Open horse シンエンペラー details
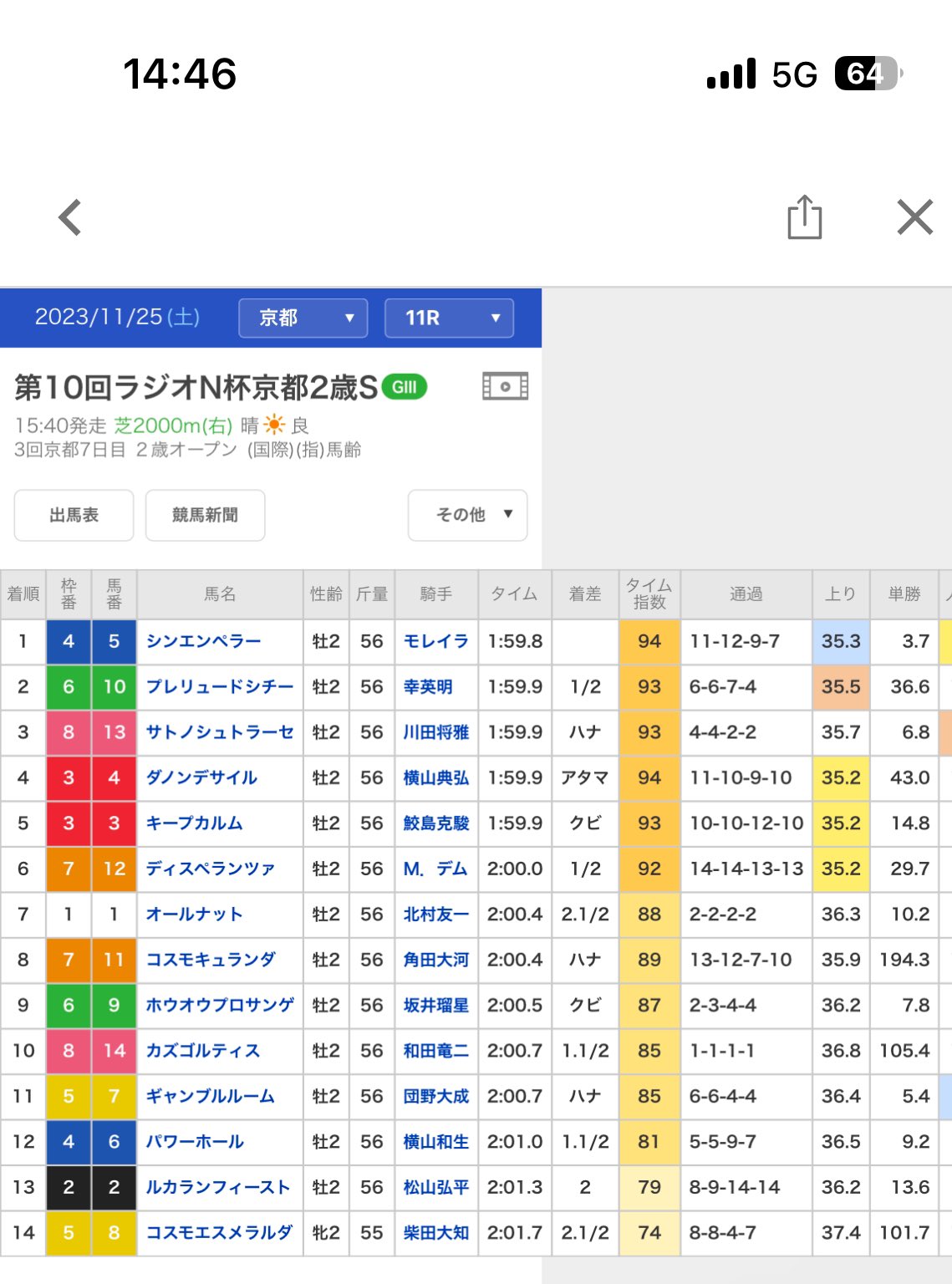Image resolution: width=952 pixels, height=1284 pixels. 203,641
